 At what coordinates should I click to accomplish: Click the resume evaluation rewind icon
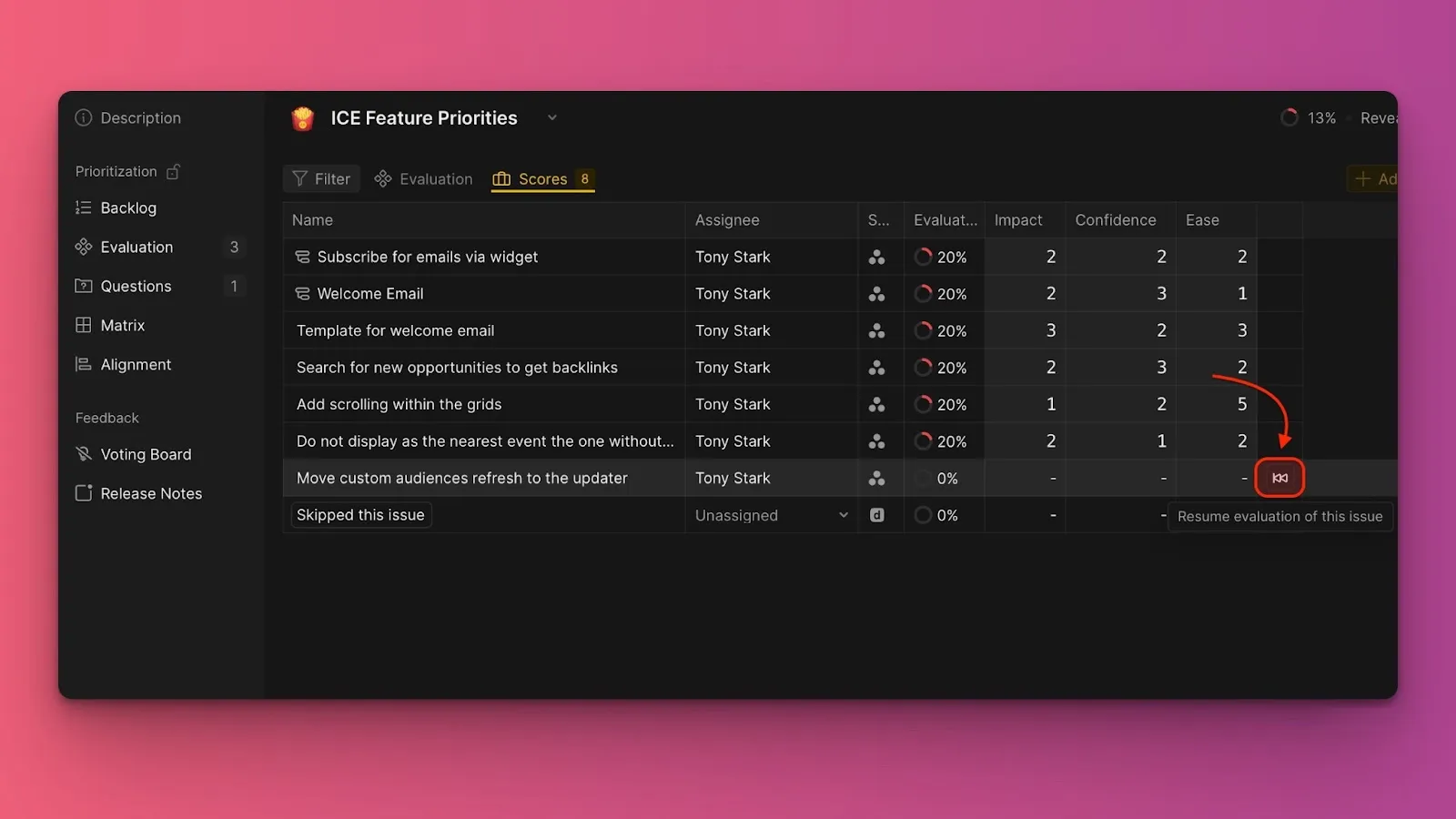1279,478
